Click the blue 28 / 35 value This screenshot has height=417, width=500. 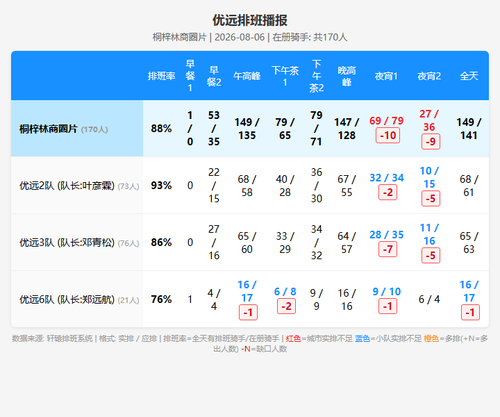click(387, 235)
